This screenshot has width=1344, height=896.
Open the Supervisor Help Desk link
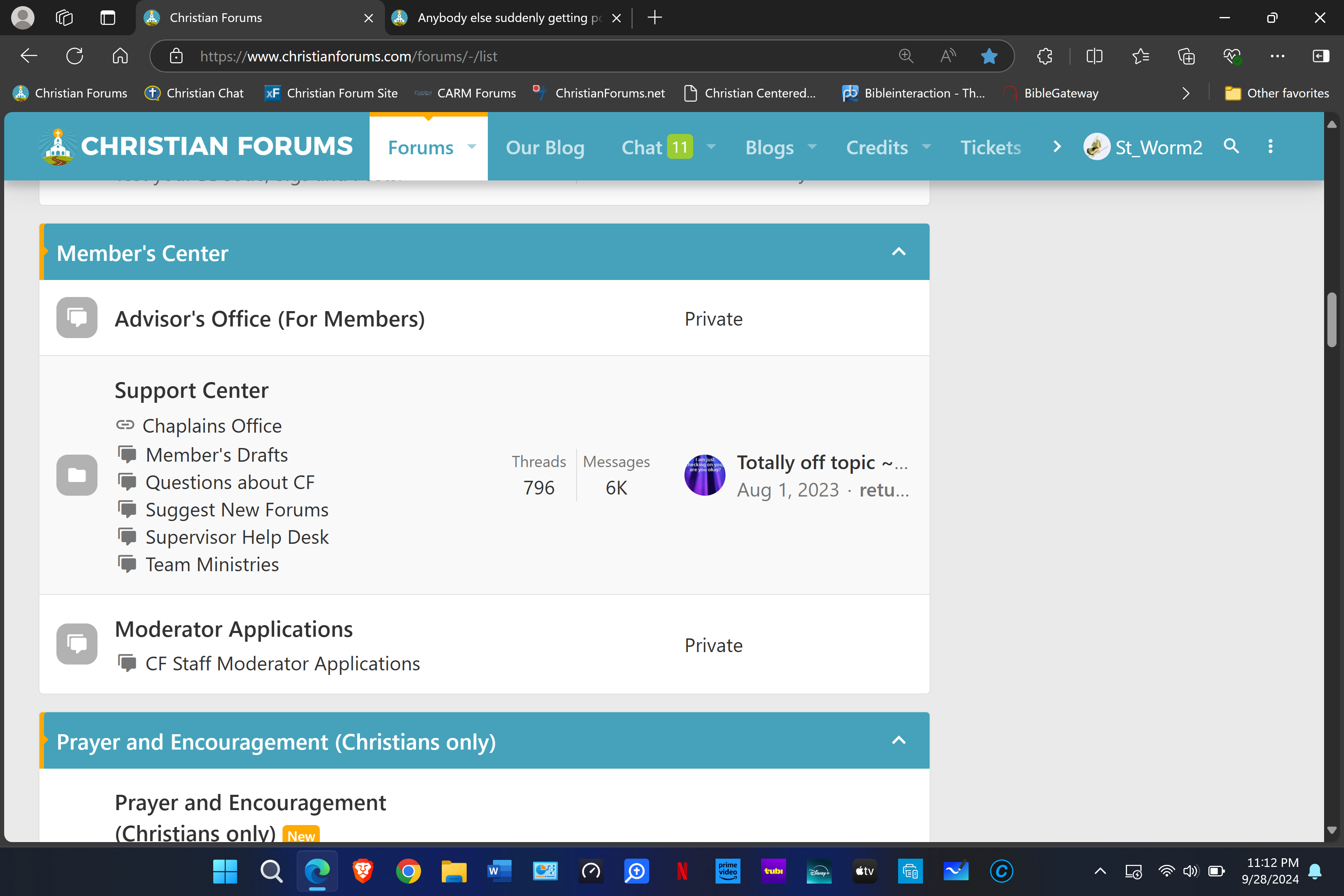click(x=236, y=537)
